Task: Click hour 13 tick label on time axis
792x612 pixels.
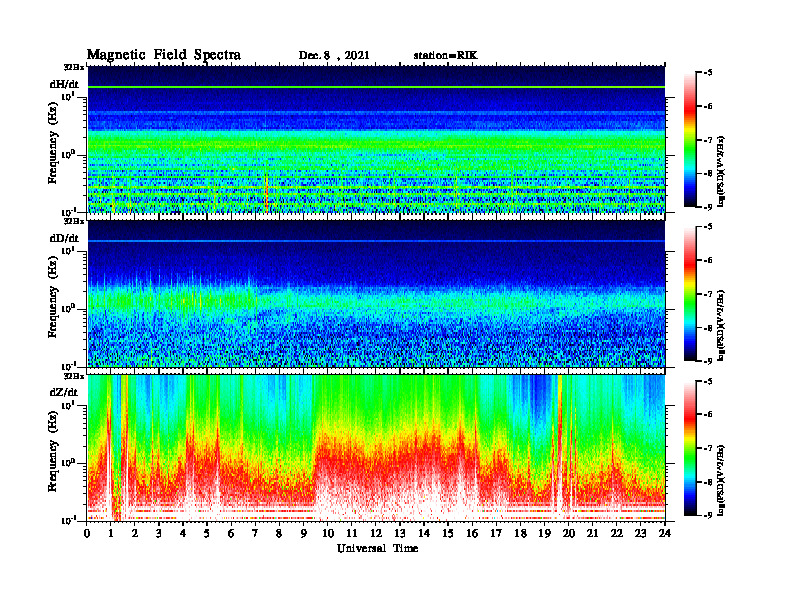Action: point(400,533)
